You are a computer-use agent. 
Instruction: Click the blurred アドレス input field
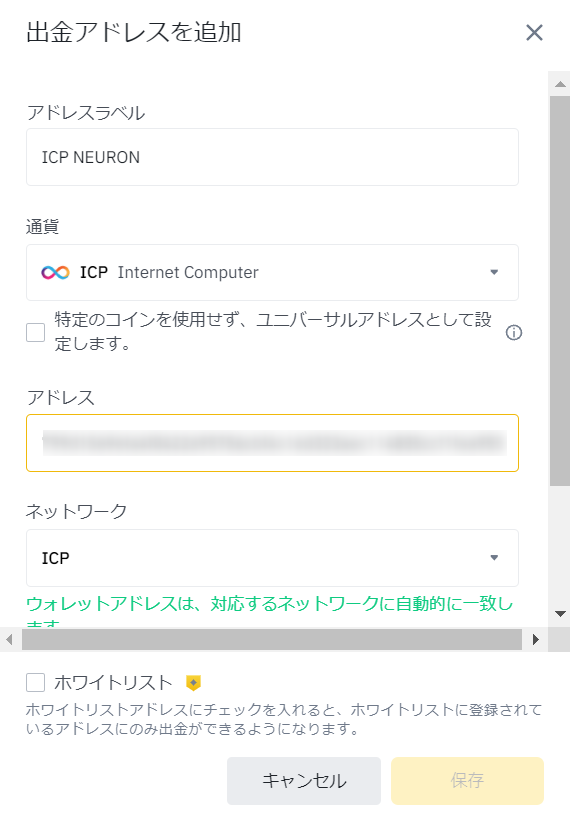(x=273, y=443)
